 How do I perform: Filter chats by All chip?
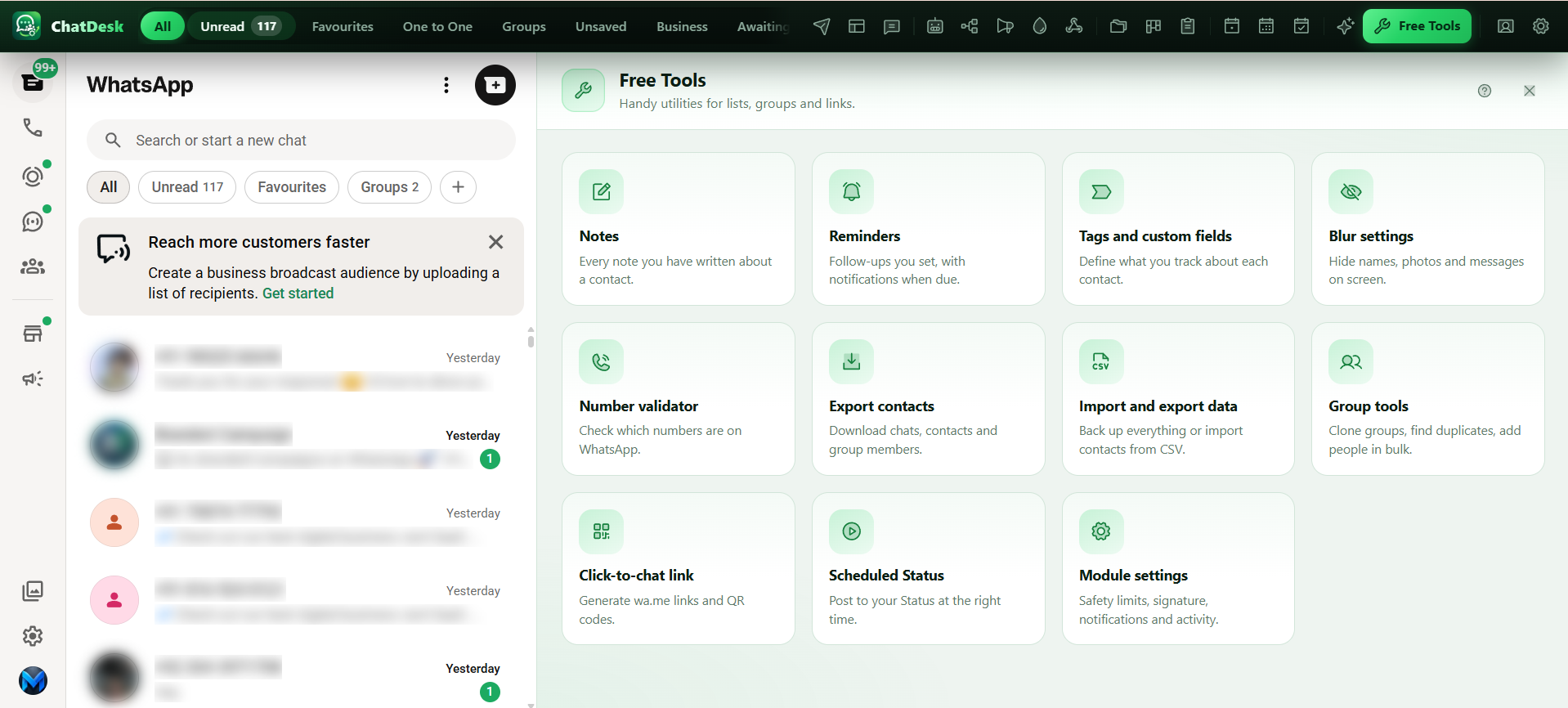tap(109, 187)
